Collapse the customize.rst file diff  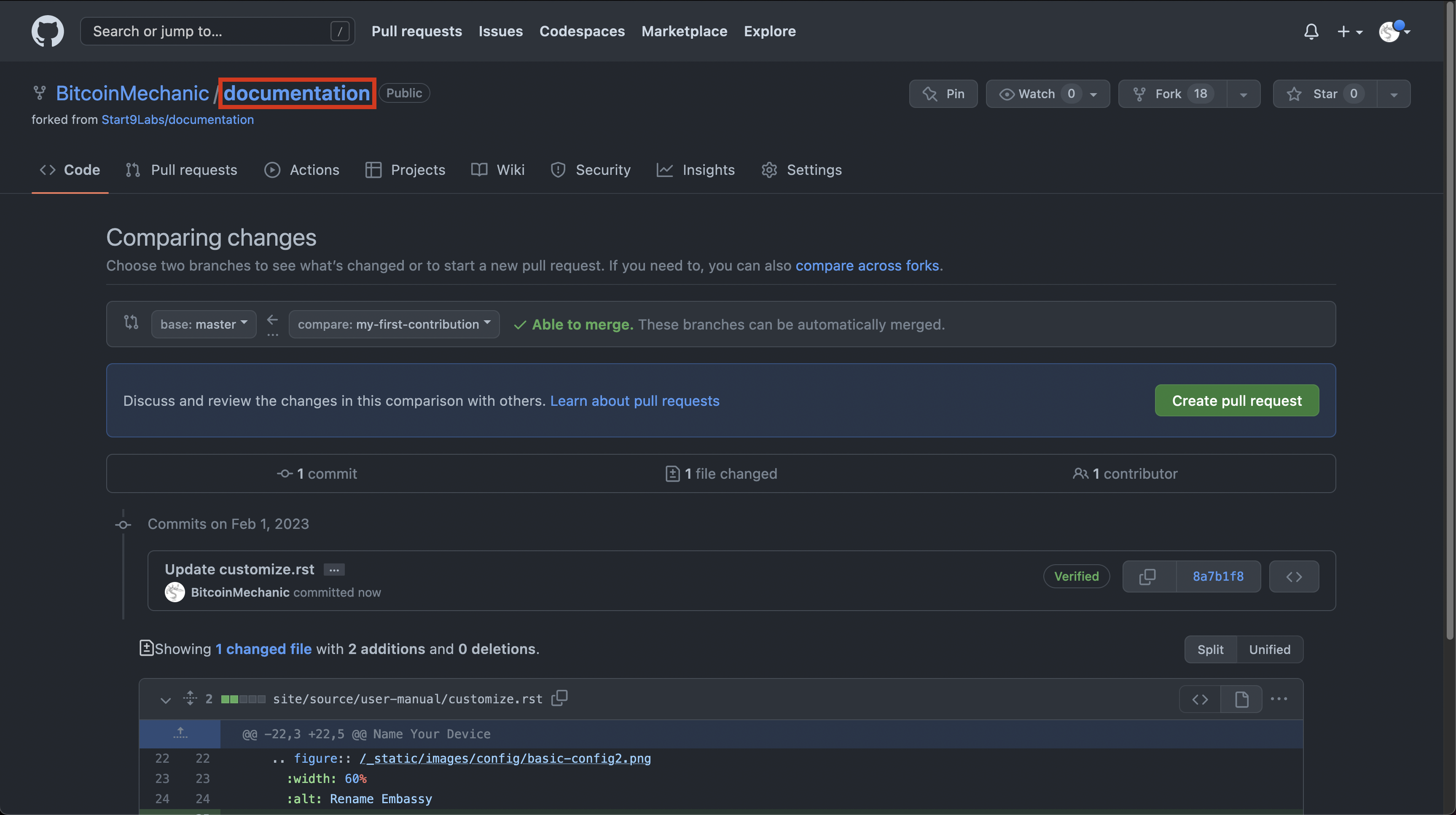click(x=165, y=700)
